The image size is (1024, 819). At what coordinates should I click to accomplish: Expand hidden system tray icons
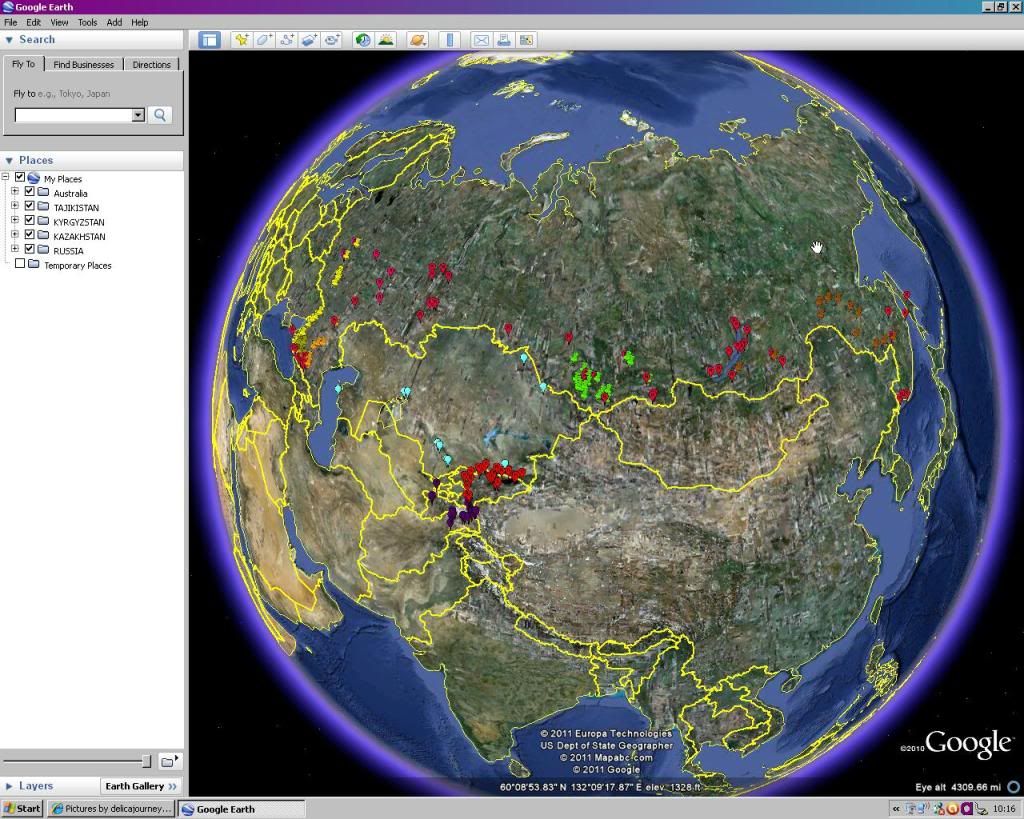coord(896,809)
